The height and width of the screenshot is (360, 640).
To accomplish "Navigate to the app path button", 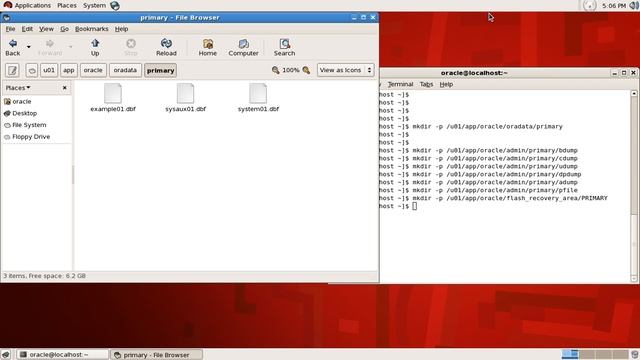I will (x=69, y=70).
